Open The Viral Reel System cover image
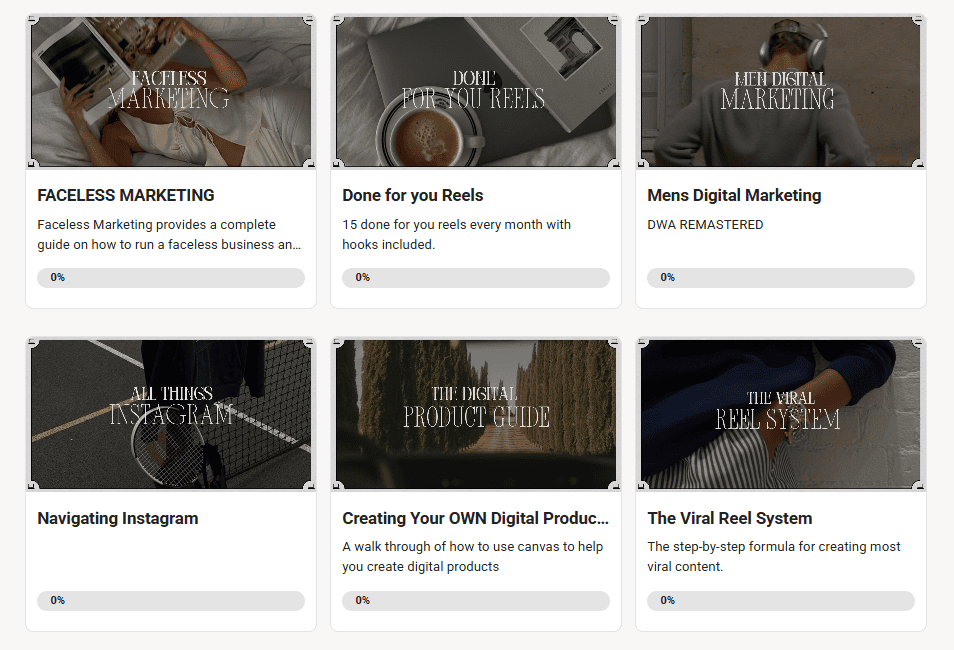This screenshot has height=650, width=954. pyautogui.click(x=780, y=414)
